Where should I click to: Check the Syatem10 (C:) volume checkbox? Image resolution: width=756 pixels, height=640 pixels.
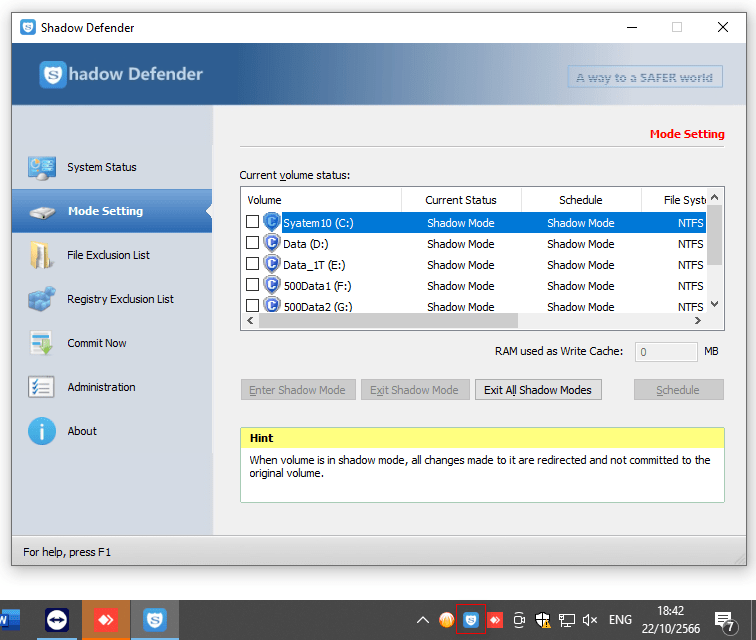pos(252,221)
